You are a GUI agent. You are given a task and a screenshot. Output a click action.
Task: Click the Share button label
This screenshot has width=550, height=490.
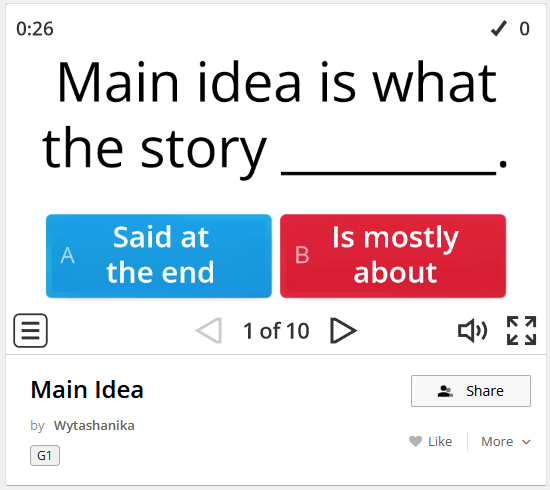coord(485,391)
